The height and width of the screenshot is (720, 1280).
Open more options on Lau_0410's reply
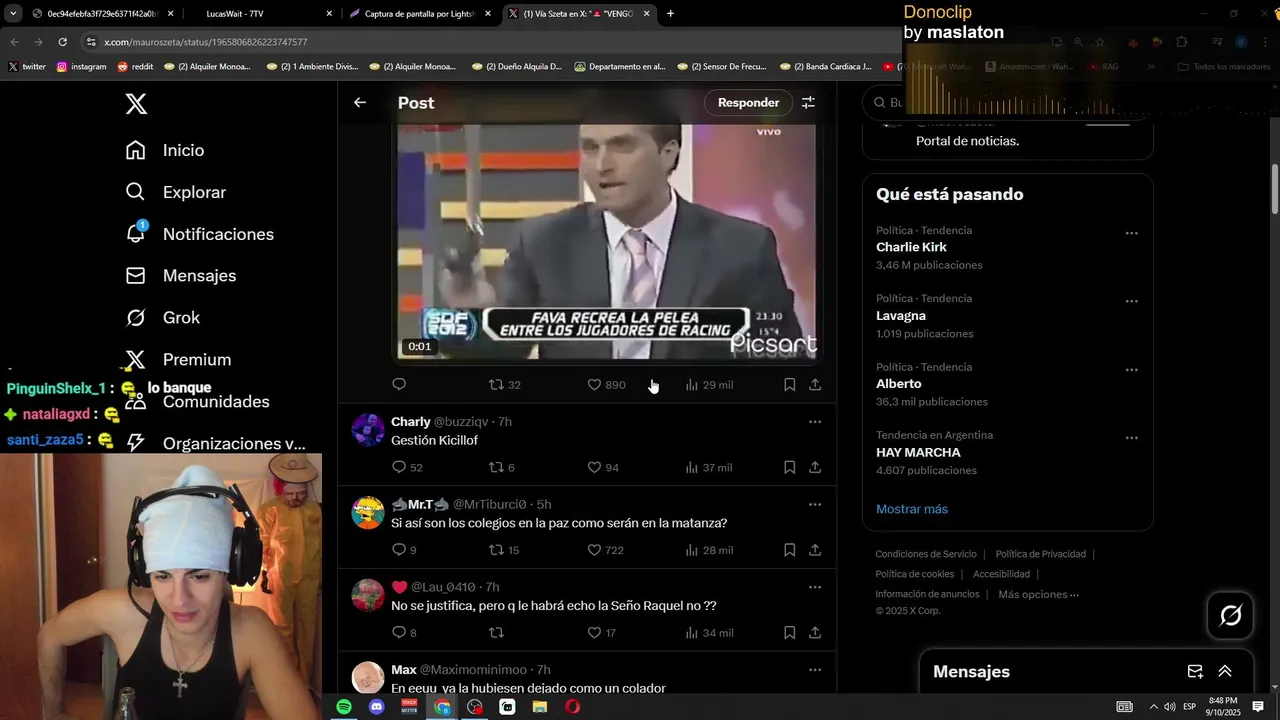coord(815,587)
